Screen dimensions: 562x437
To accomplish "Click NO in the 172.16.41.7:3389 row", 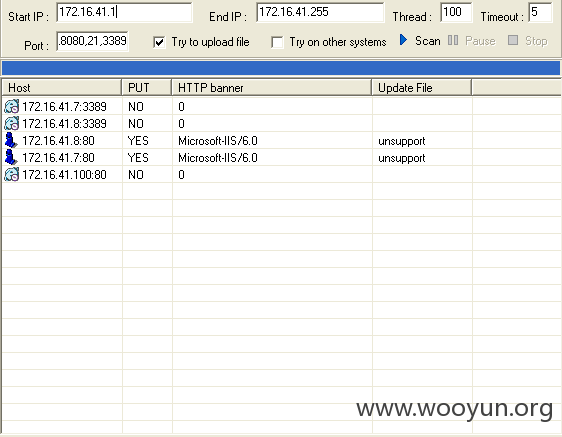I will 136,107.
